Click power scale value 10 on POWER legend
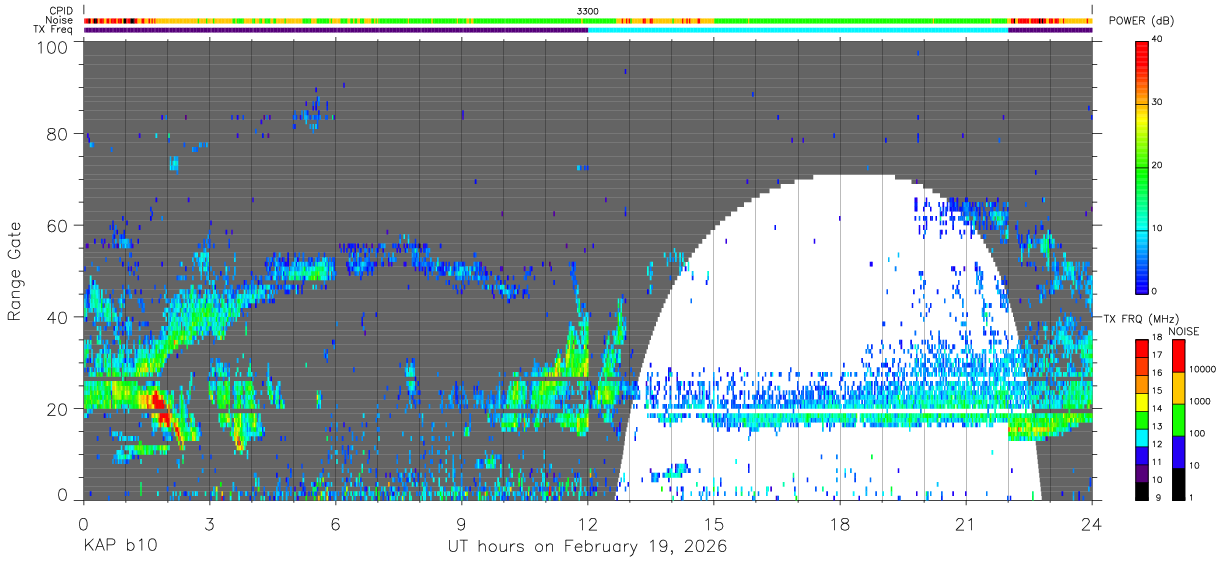Viewport: 1228px width, 567px height. (1158, 228)
